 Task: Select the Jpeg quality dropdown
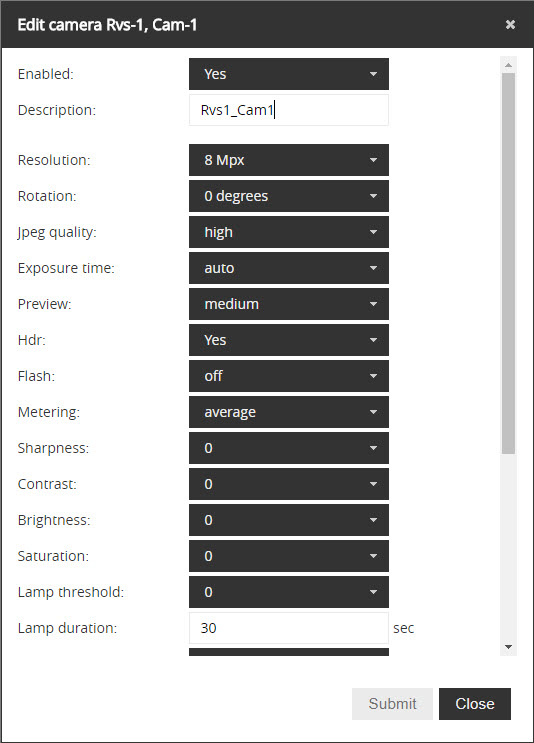[x=289, y=232]
